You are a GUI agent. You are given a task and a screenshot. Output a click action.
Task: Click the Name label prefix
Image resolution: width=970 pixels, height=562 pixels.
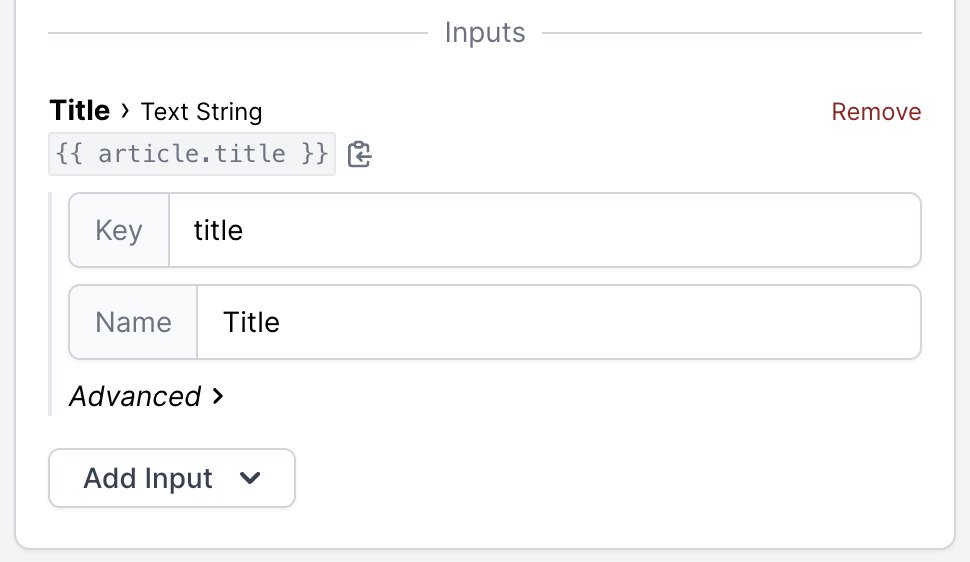134,322
